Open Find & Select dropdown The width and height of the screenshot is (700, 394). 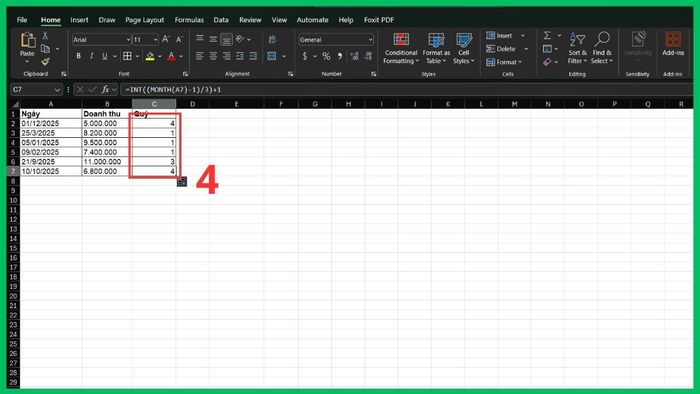point(602,49)
